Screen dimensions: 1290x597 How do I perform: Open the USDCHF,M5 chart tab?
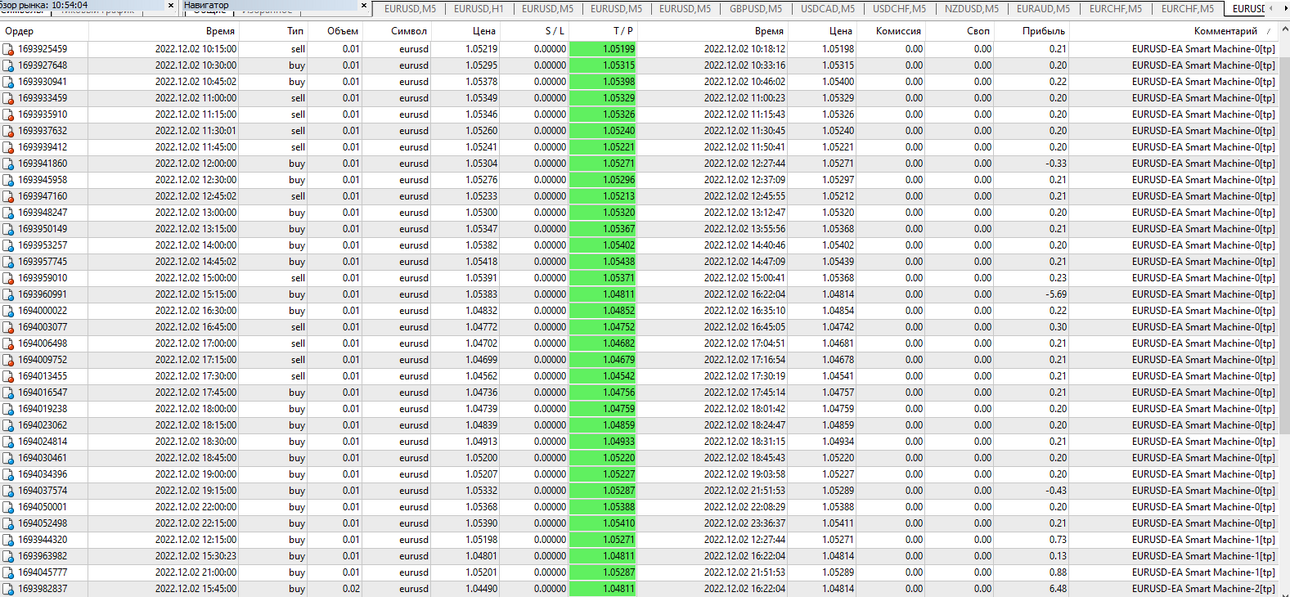[899, 8]
